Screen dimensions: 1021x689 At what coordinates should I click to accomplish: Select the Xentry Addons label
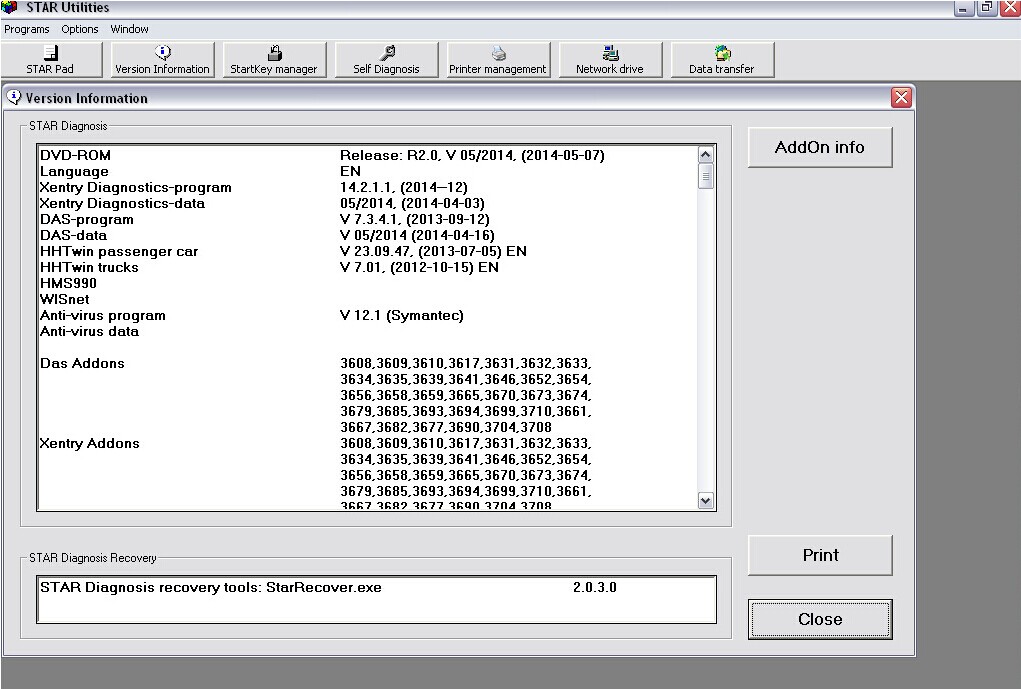[90, 443]
